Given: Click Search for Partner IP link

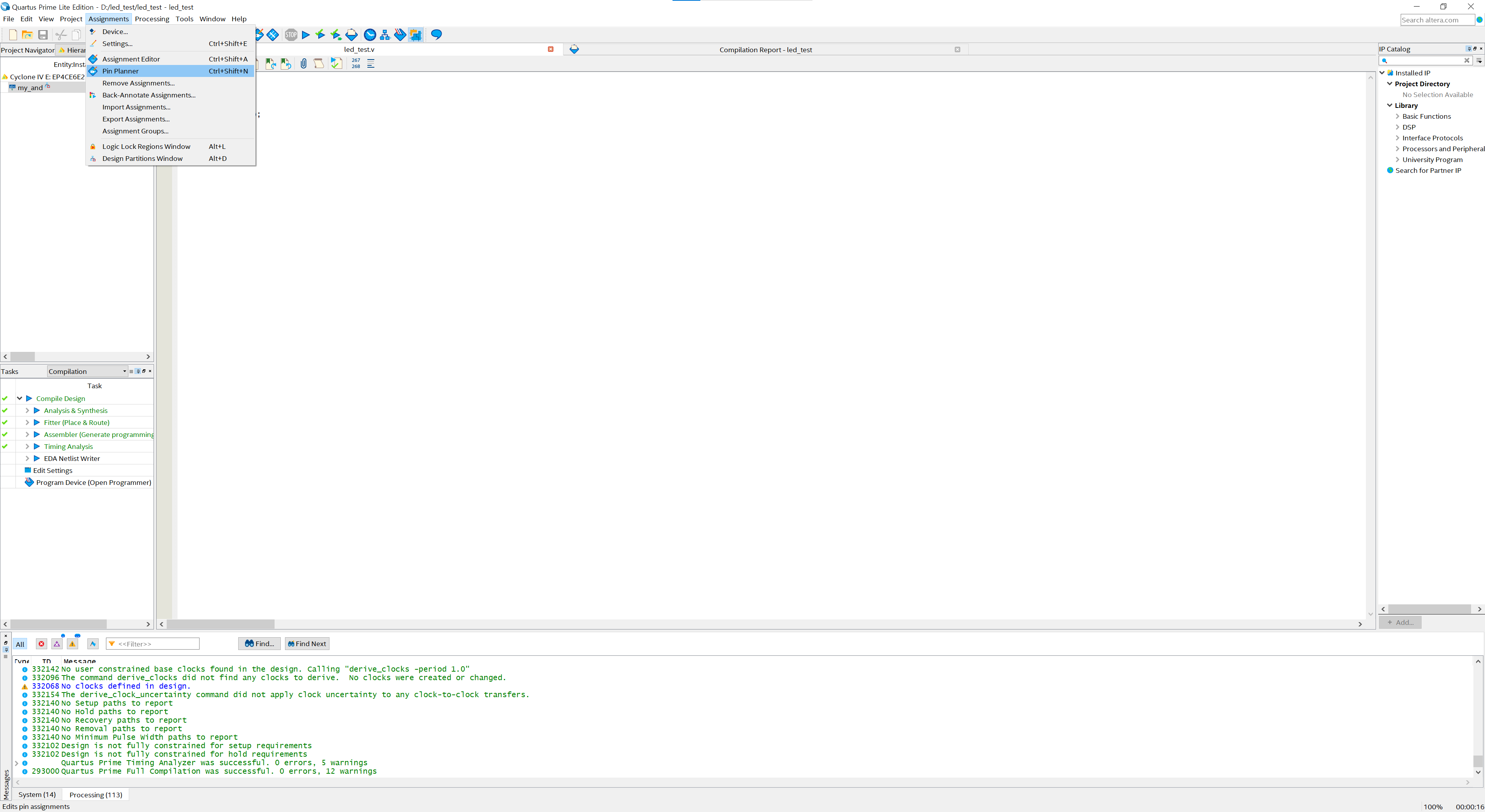Looking at the screenshot, I should [x=1428, y=171].
